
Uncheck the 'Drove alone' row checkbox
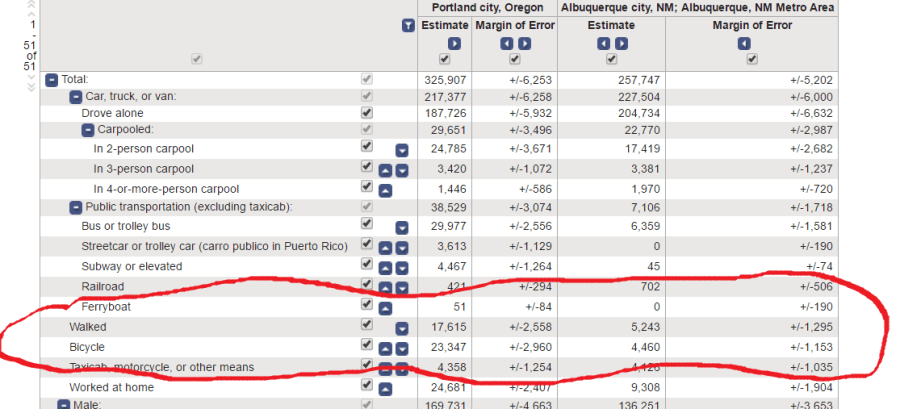tap(367, 113)
